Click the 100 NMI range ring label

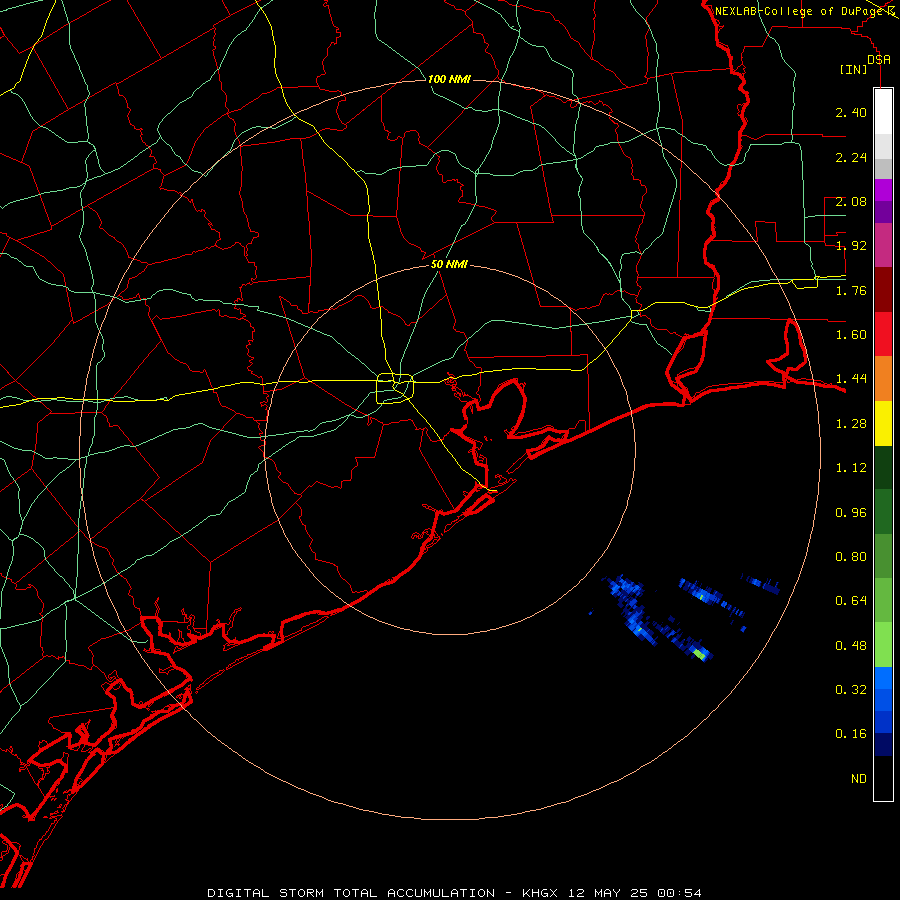(x=449, y=79)
